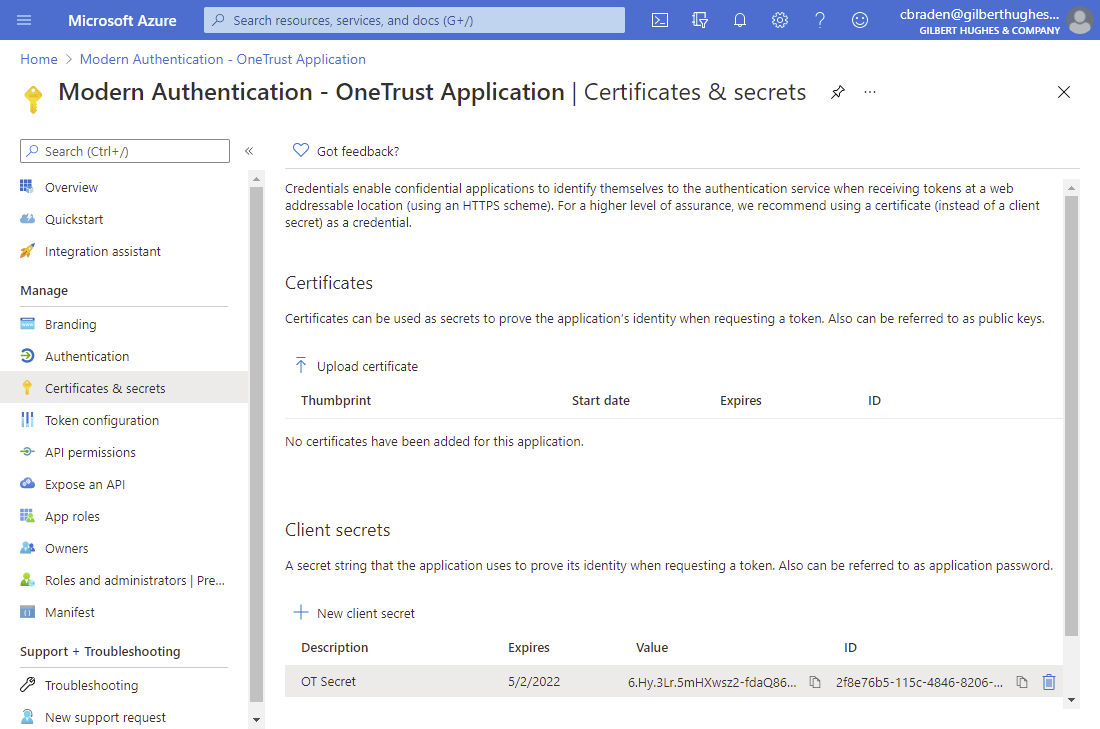Click Got feedback? button

[346, 151]
